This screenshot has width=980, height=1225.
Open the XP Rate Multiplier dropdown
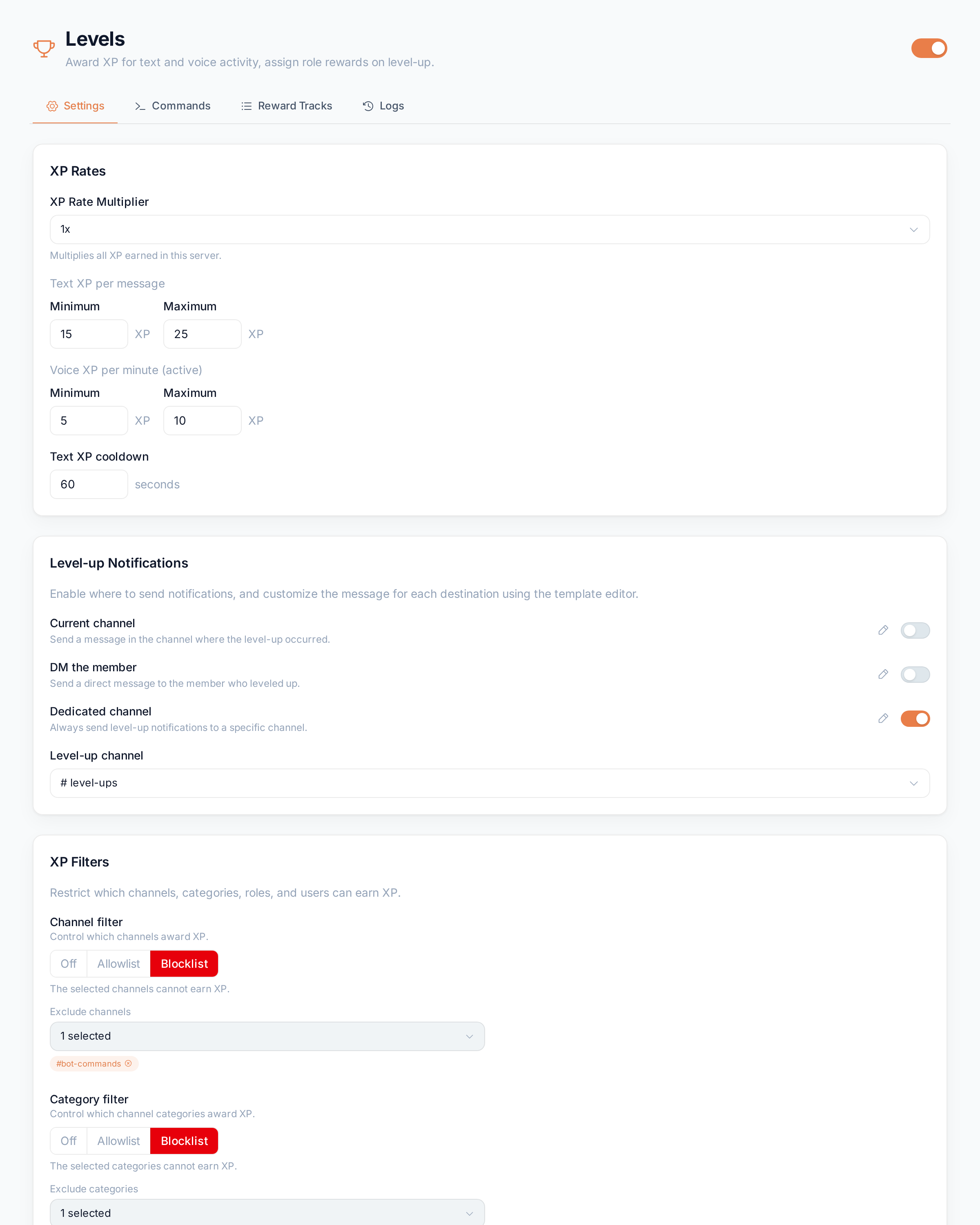(490, 229)
